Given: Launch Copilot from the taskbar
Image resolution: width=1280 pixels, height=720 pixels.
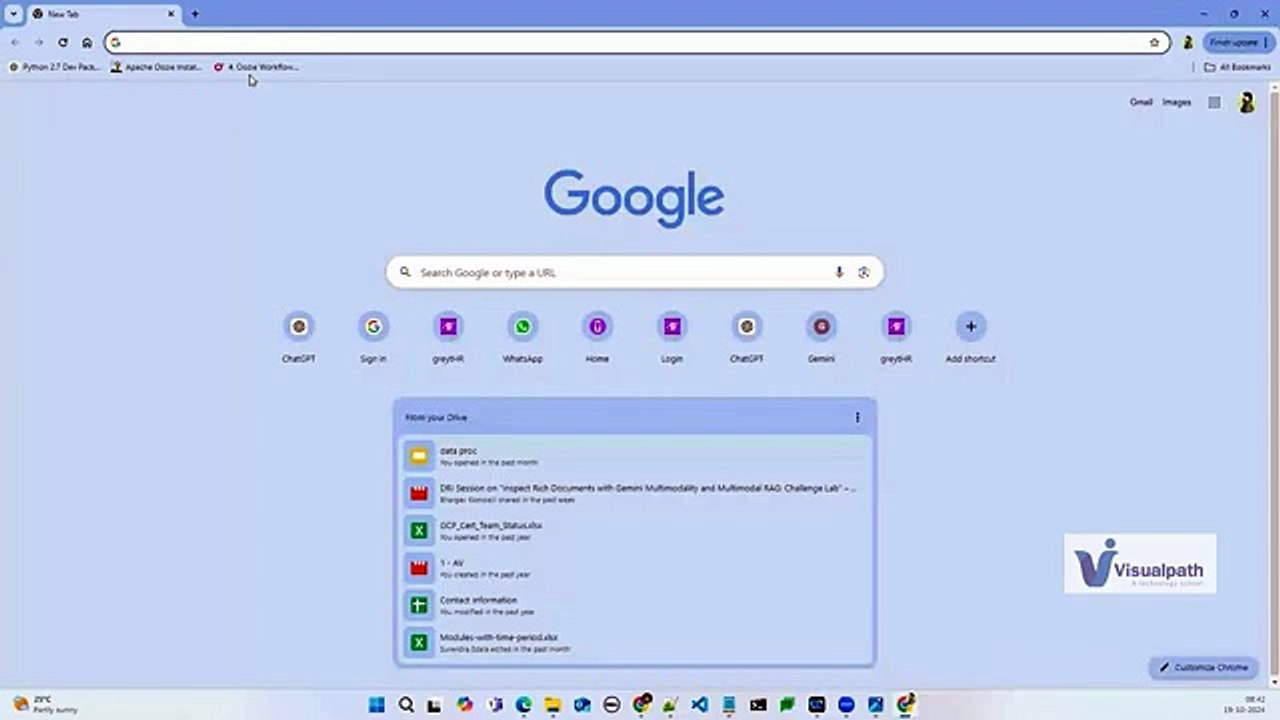Looking at the screenshot, I should pyautogui.click(x=465, y=705).
